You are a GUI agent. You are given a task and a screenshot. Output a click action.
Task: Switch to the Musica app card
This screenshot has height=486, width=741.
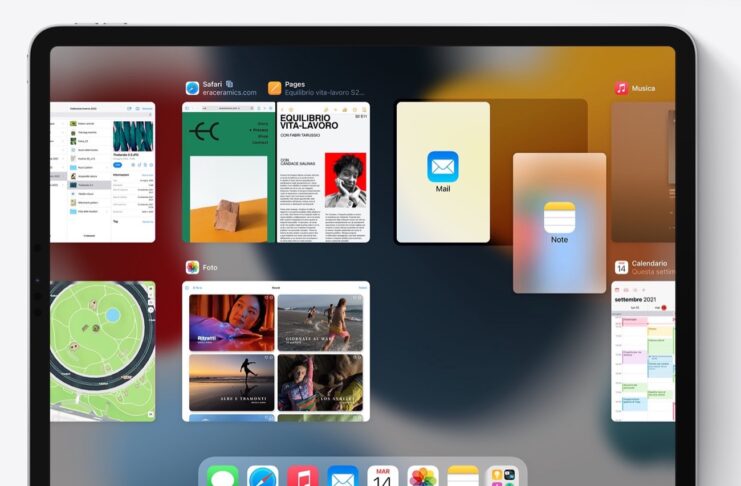coord(643,173)
